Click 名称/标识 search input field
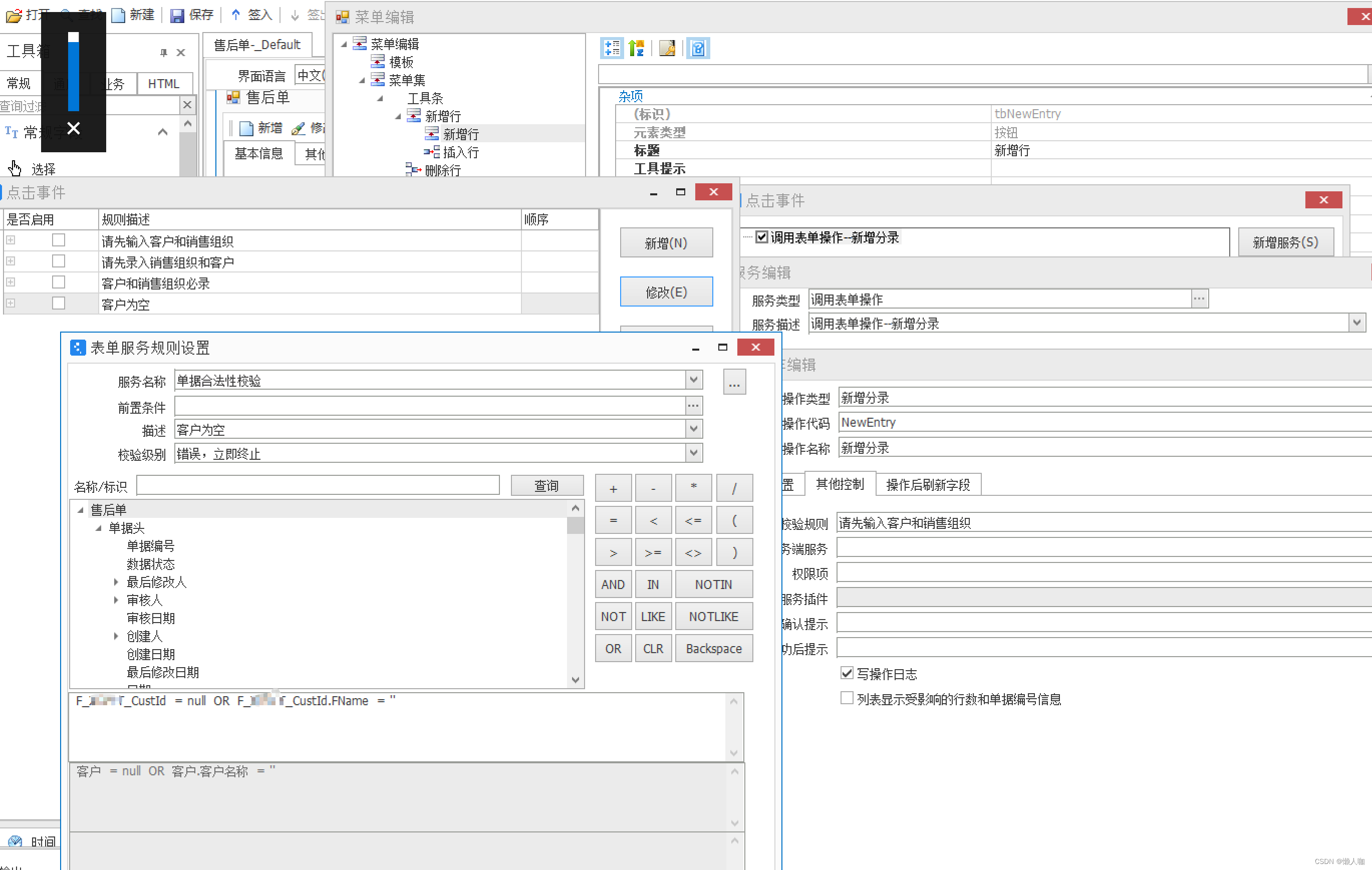 (x=318, y=485)
